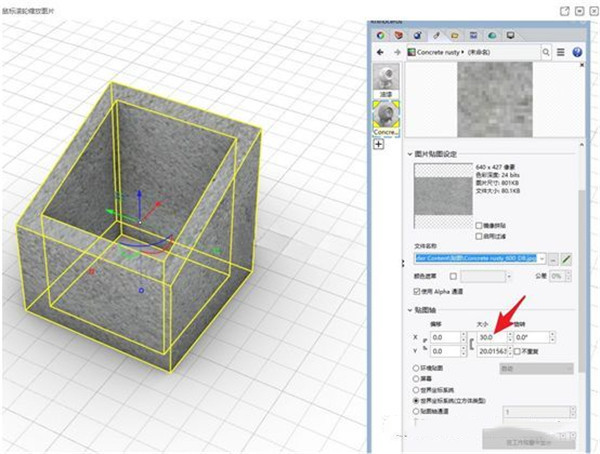Open the color mask swatch dropdown arrow
The height and width of the screenshot is (454, 600).
click(x=509, y=276)
